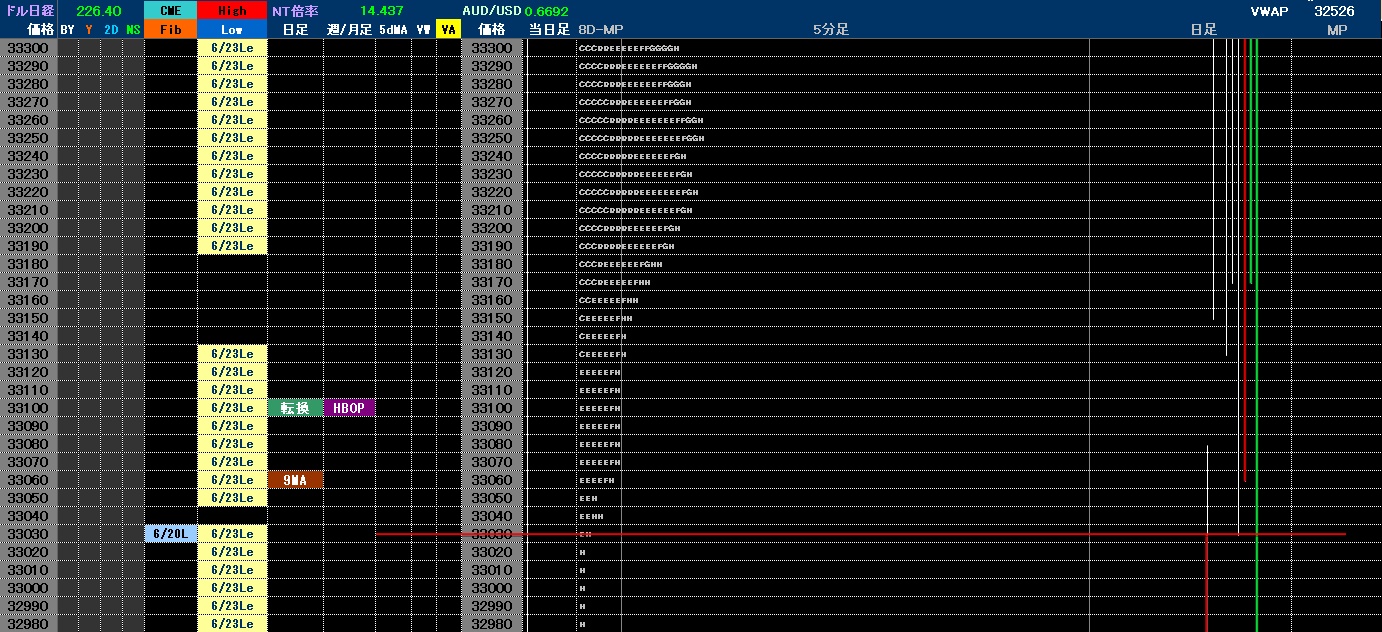Select 33250 in the leftmost price column
1382x632 pixels.
(28, 138)
